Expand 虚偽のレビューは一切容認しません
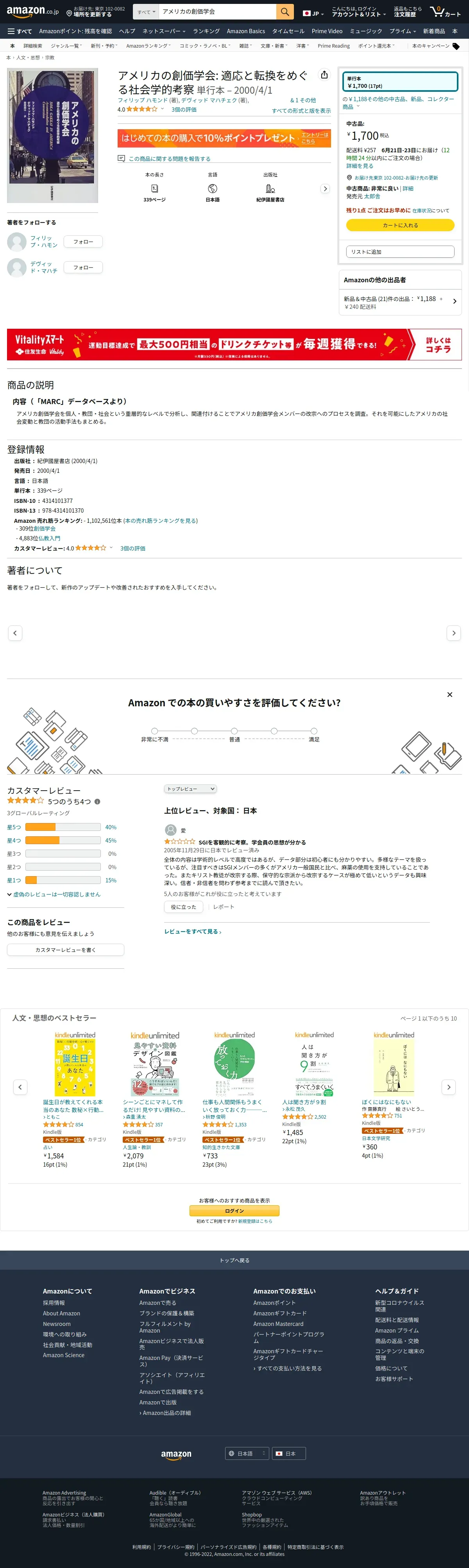The image size is (469, 1568). (x=54, y=894)
